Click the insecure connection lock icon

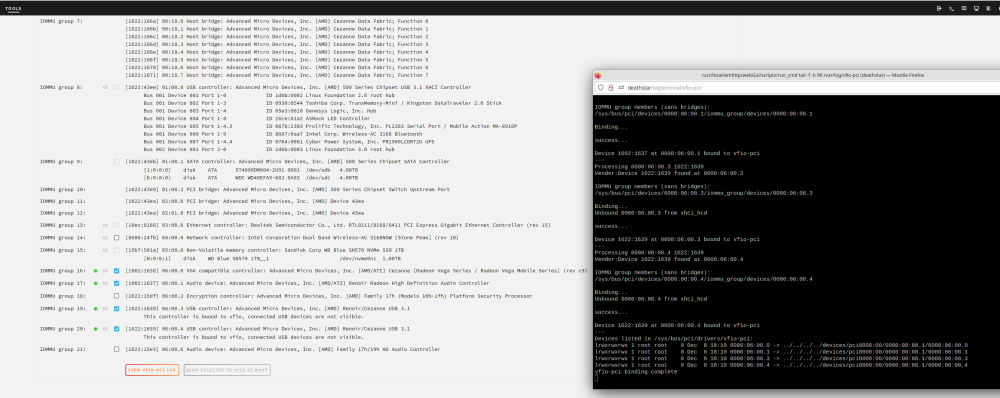[x=610, y=87]
